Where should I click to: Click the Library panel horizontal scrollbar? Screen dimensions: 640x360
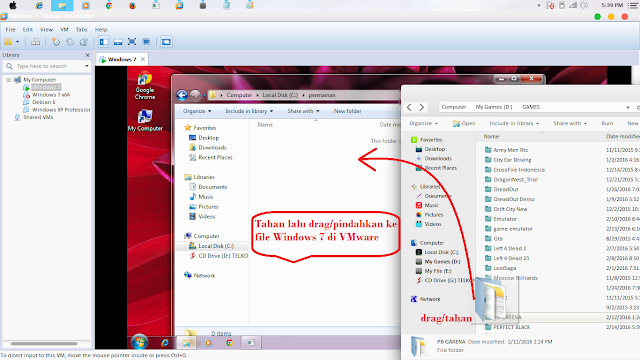point(44,344)
